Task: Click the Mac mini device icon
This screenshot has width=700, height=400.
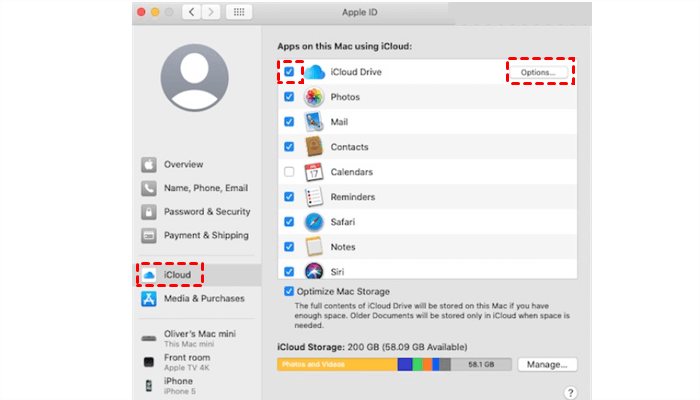Action: pos(149,338)
